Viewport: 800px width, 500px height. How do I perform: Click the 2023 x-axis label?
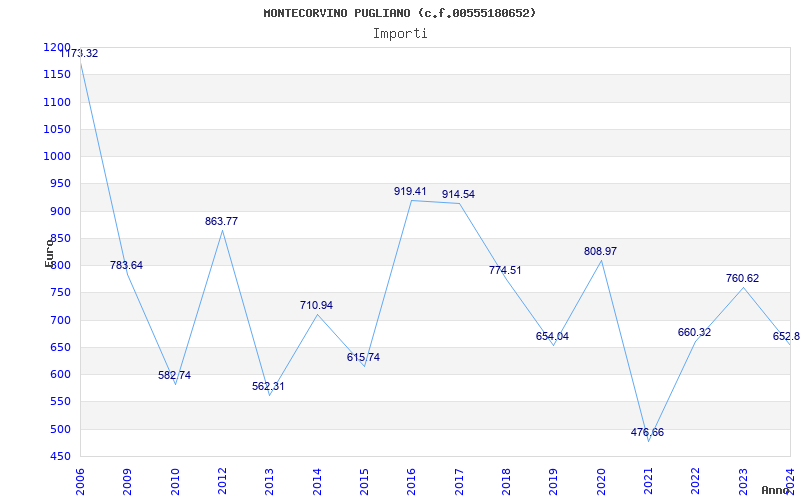pyautogui.click(x=743, y=481)
